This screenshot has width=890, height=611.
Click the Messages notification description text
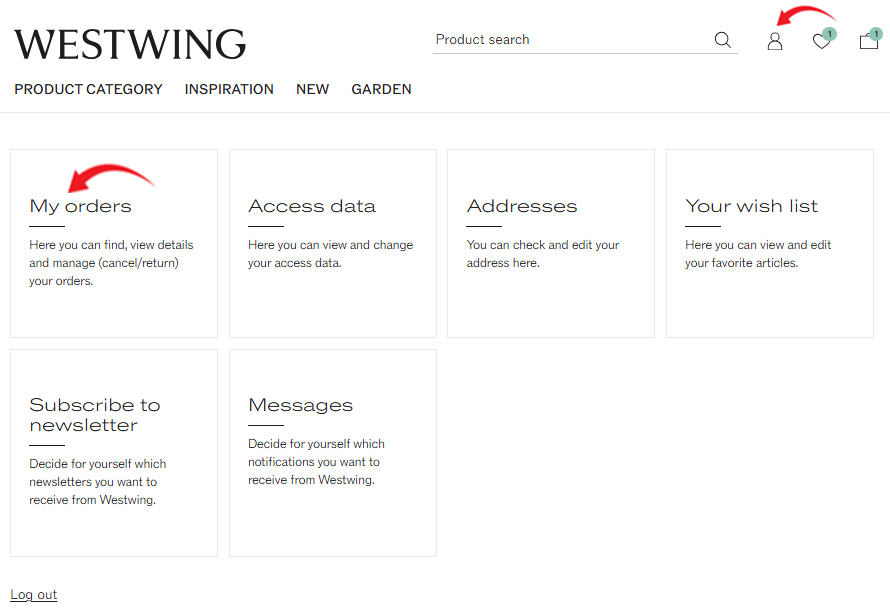[316, 462]
